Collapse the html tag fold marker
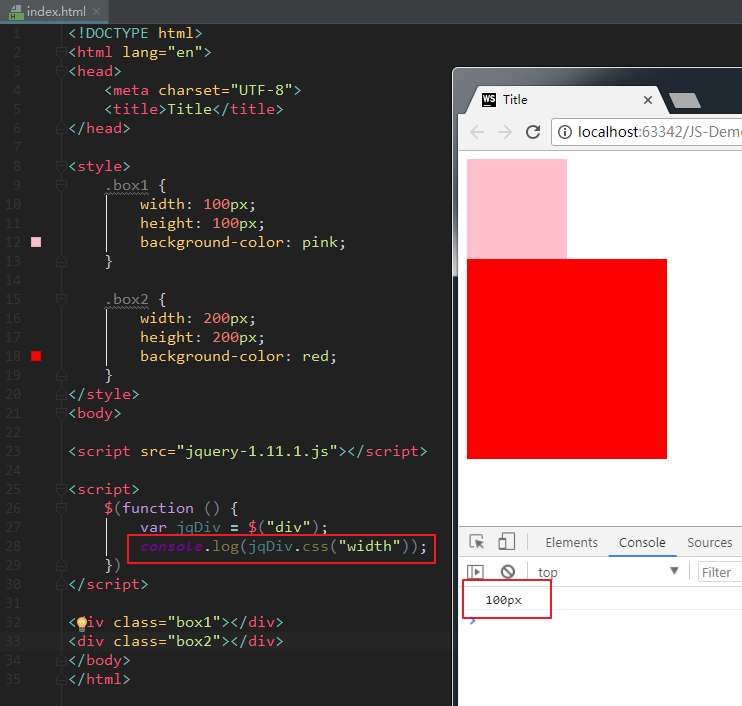 (x=61, y=52)
